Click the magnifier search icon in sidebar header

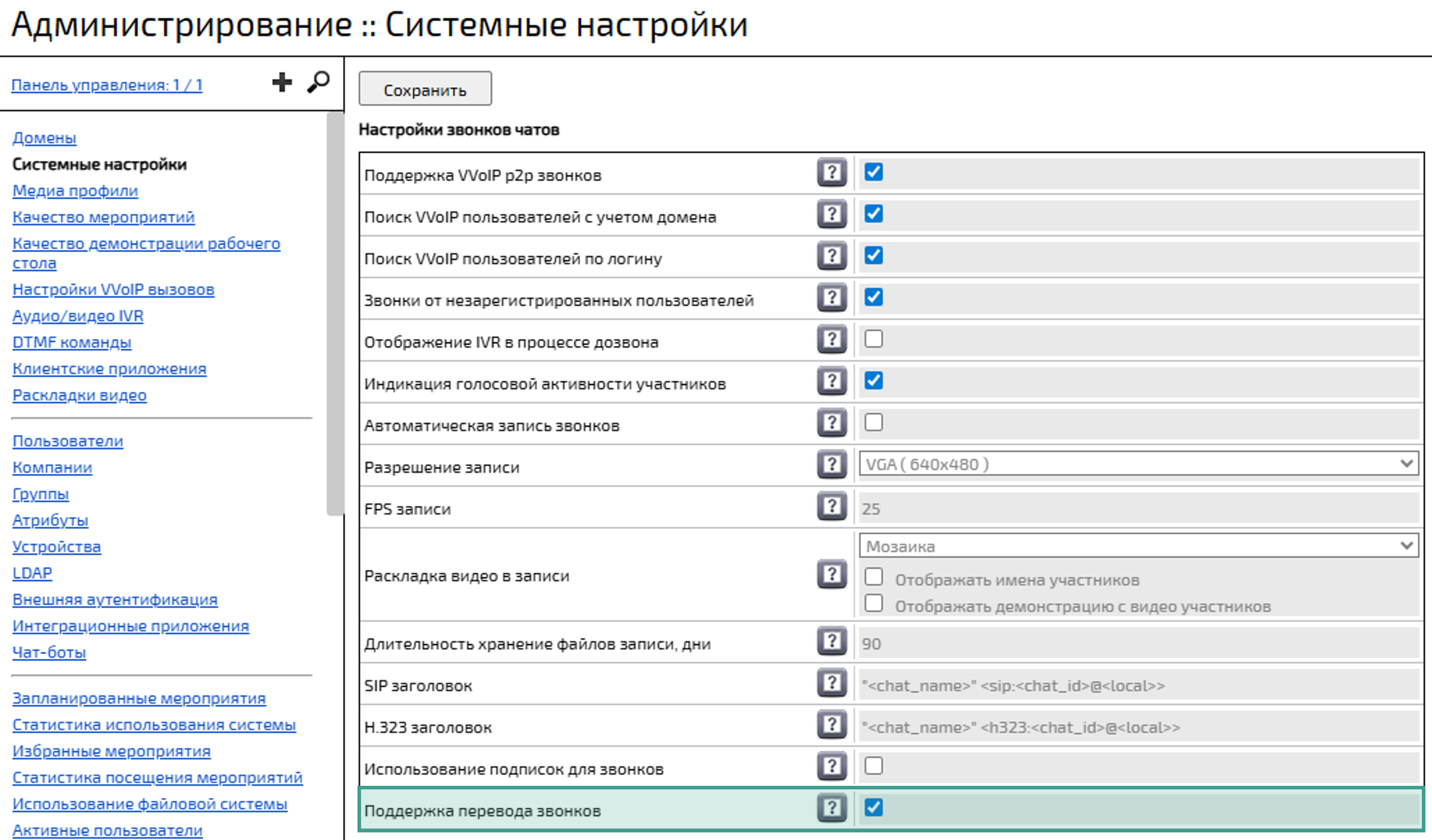point(318,83)
